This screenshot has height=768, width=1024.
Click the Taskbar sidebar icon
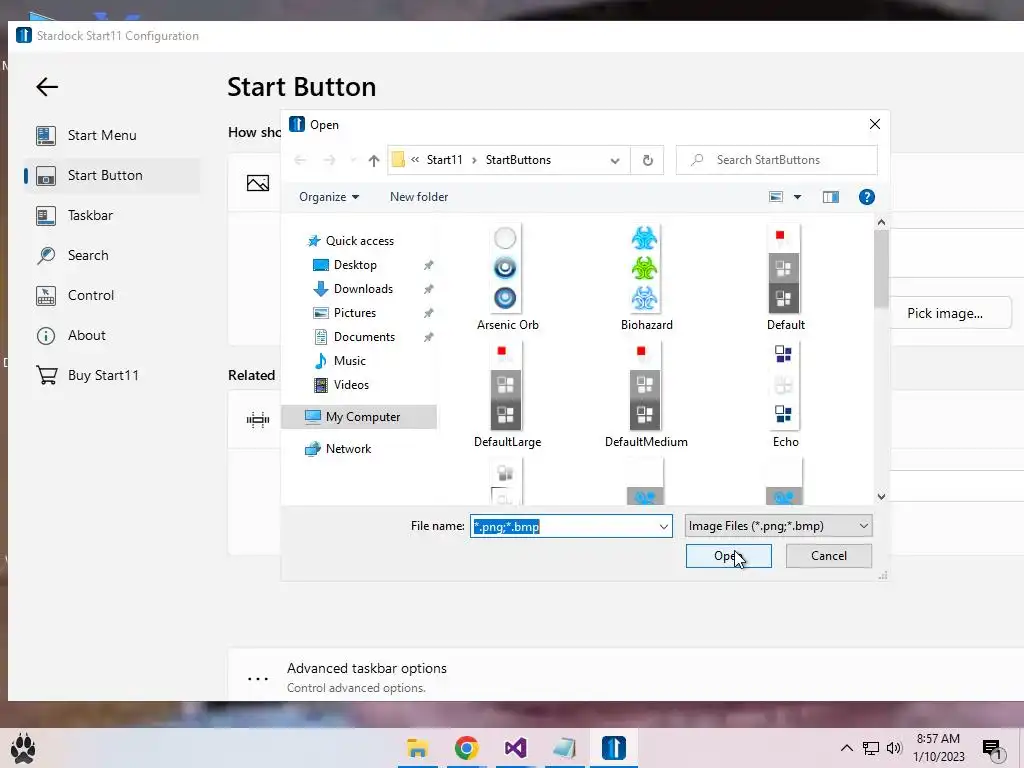[x=46, y=216]
